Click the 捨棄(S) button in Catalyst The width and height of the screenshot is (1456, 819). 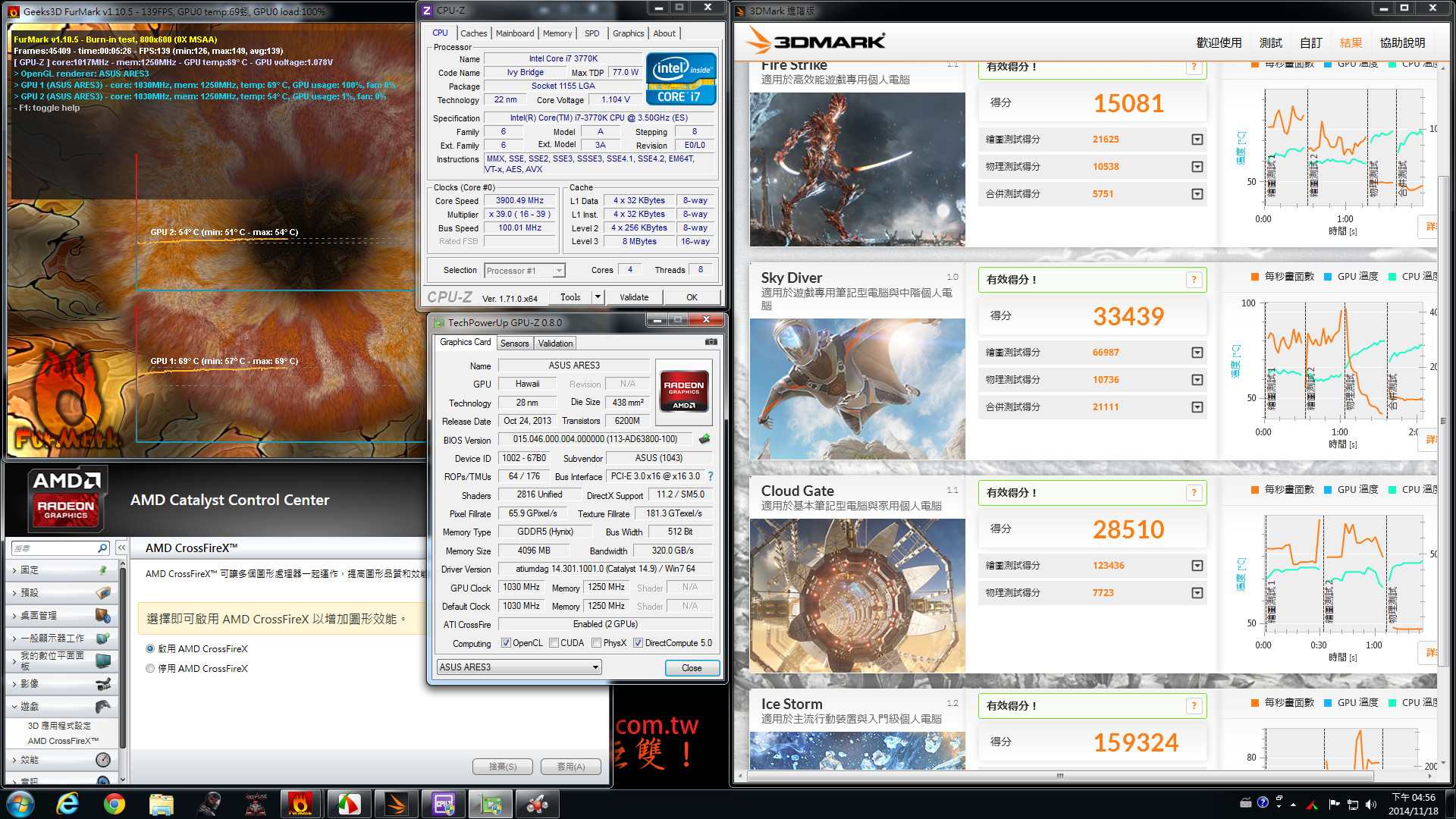point(503,767)
